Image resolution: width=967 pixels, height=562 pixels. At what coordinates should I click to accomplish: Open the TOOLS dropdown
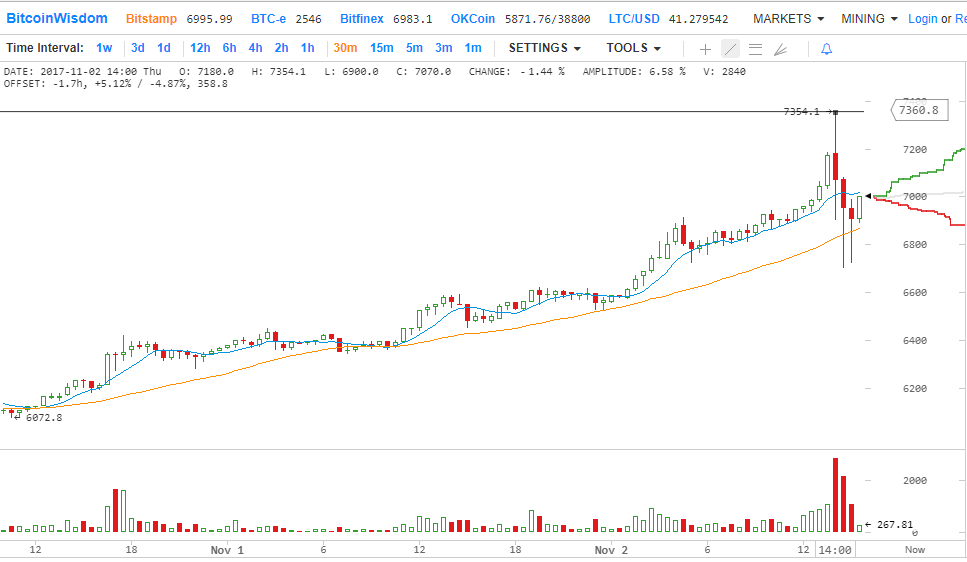[633, 48]
